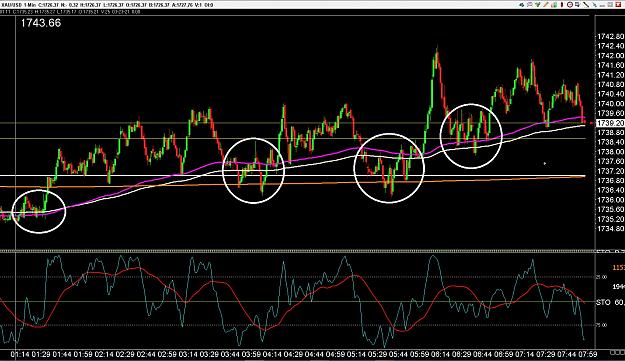The width and height of the screenshot is (625, 361).
Task: Click the 07:59 time axis label
Action: point(588,354)
